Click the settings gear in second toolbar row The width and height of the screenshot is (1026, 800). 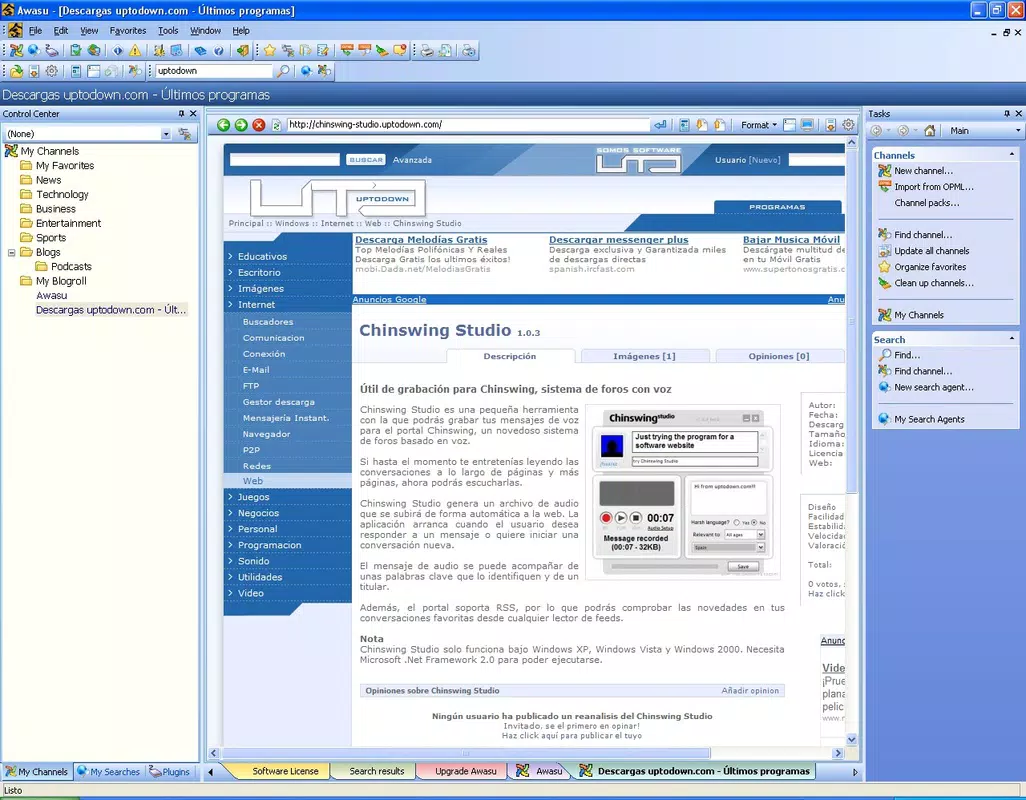52,71
